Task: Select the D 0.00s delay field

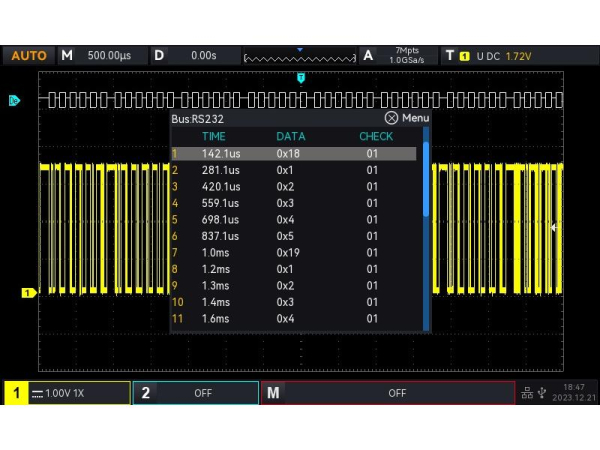Action: click(195, 56)
